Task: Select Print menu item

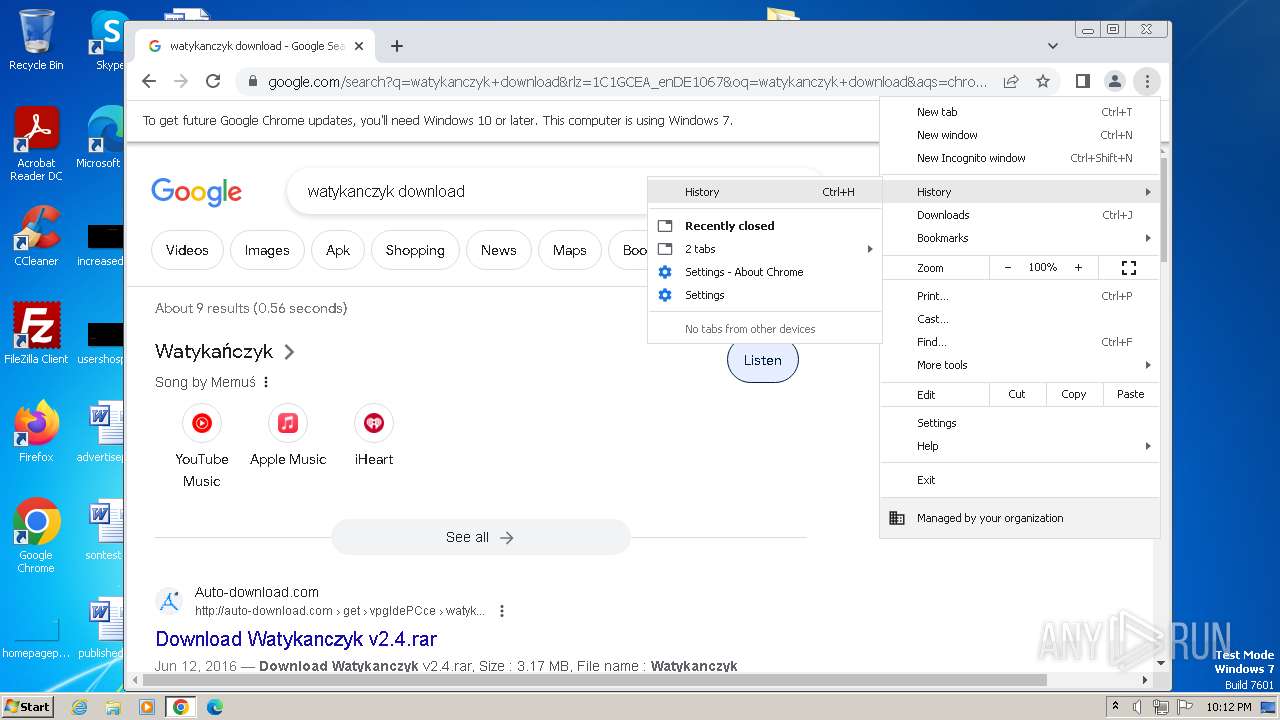Action: (1020, 296)
